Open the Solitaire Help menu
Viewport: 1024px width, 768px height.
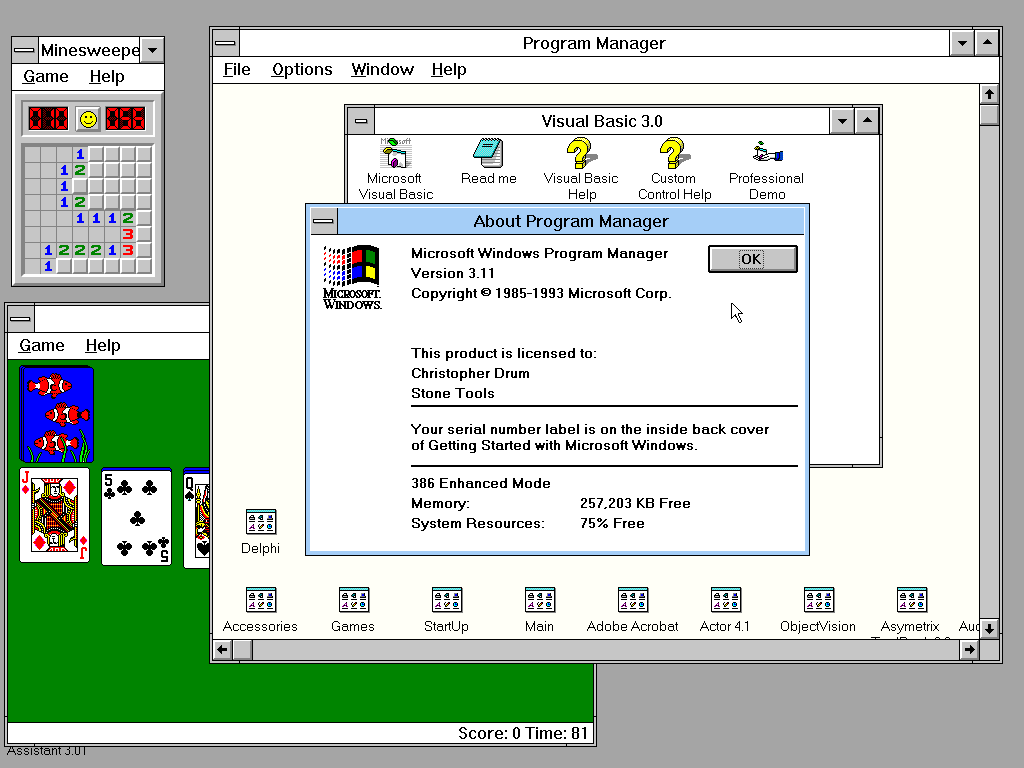click(103, 345)
